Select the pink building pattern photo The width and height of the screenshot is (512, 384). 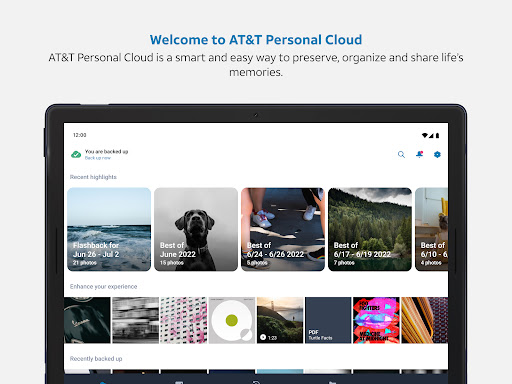(x=184, y=320)
